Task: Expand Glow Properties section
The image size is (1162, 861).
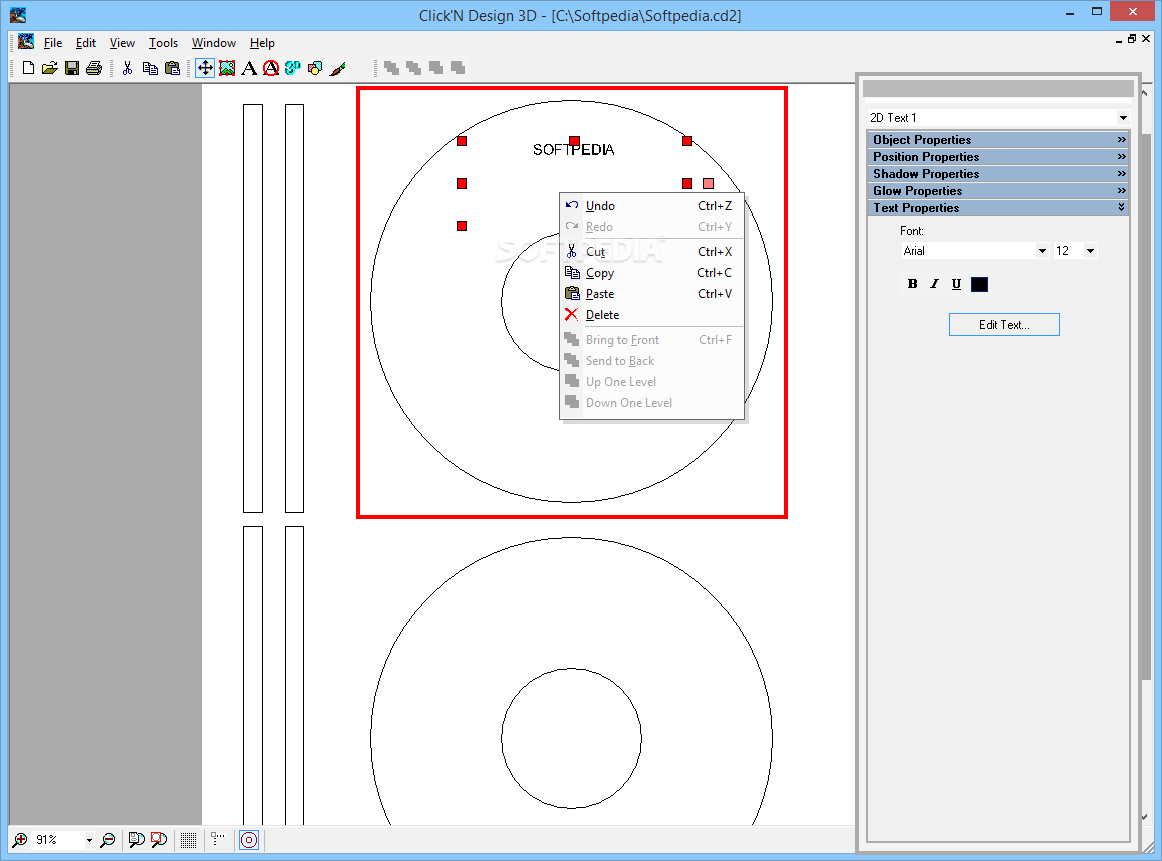Action: 998,190
